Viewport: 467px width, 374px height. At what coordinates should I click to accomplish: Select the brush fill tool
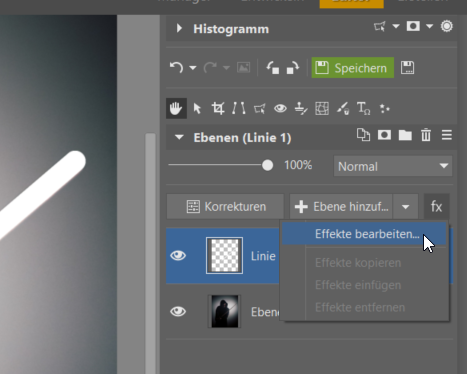343,108
